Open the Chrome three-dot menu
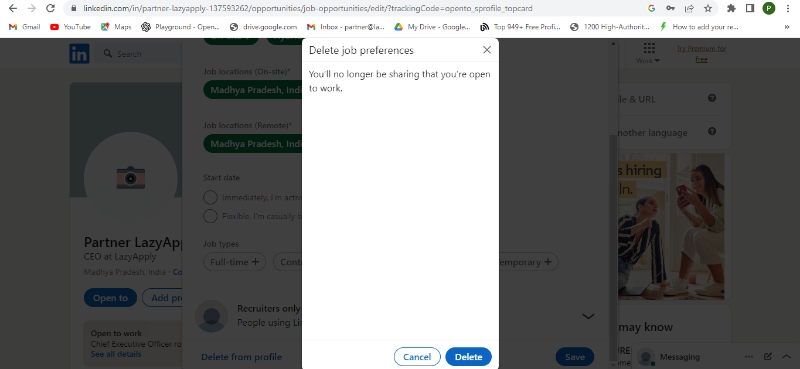Image resolution: width=800 pixels, height=369 pixels. tap(788, 8)
